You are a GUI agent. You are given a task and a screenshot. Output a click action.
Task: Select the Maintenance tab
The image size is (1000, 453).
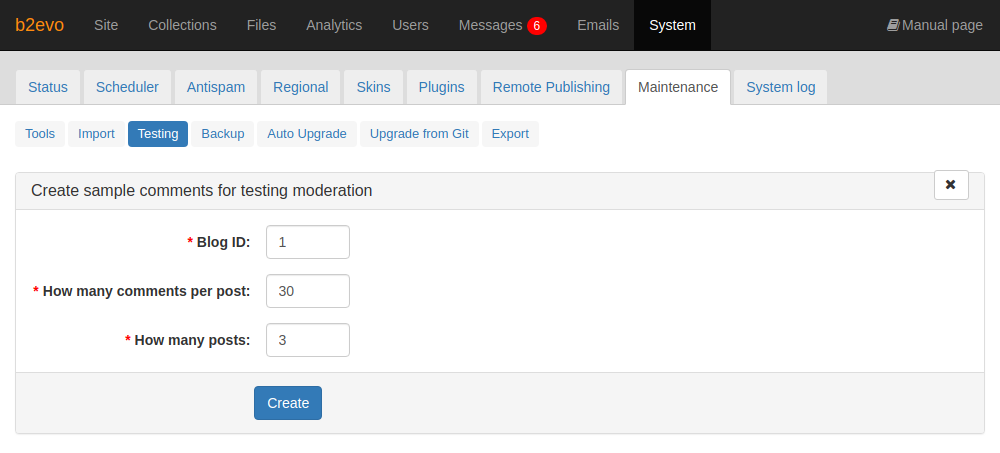pos(678,87)
